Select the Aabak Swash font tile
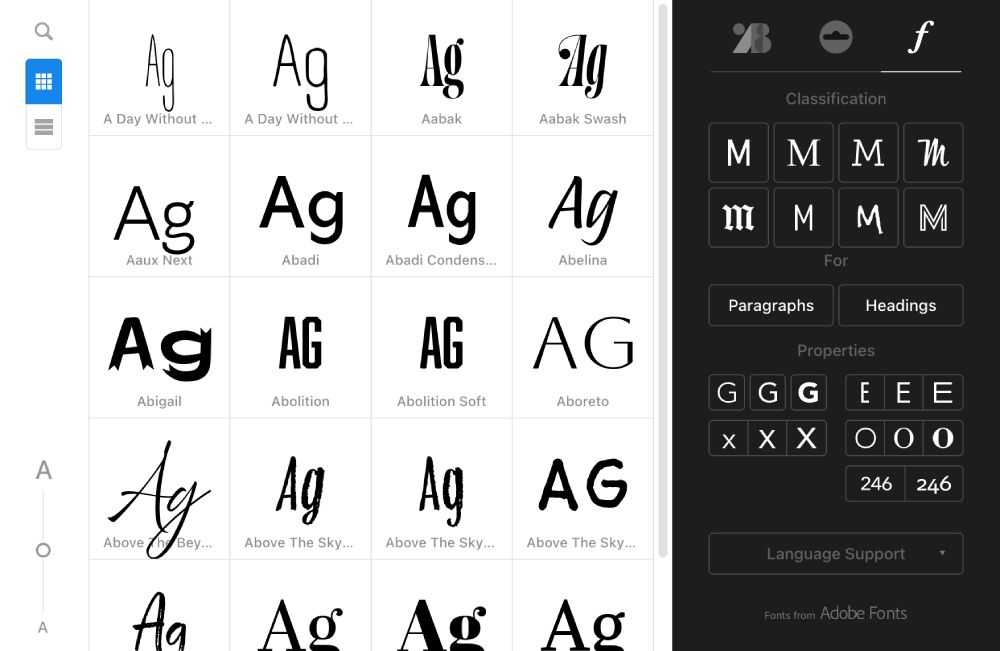The image size is (1000, 651). (x=583, y=68)
